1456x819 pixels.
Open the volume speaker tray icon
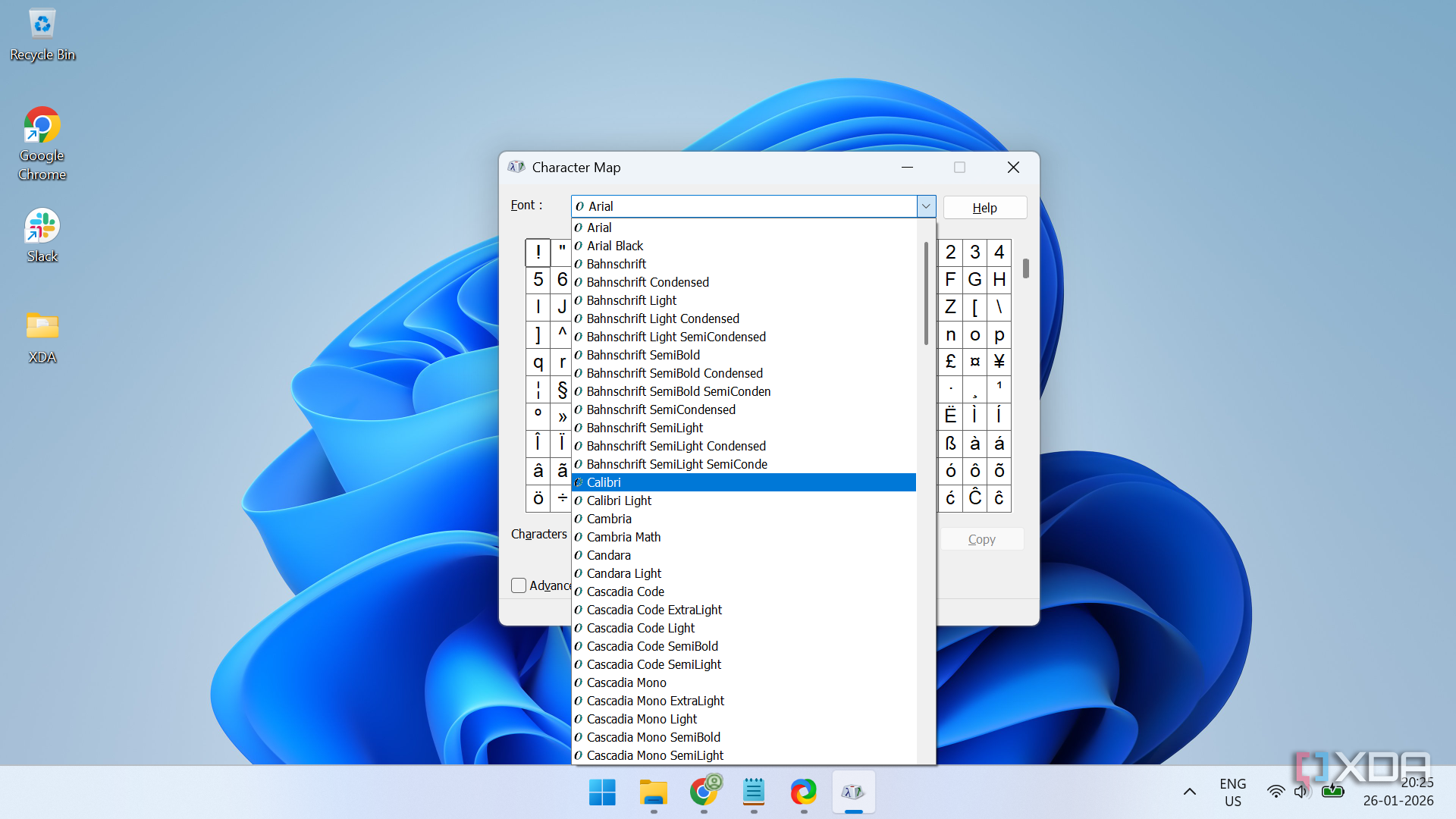click(1302, 792)
